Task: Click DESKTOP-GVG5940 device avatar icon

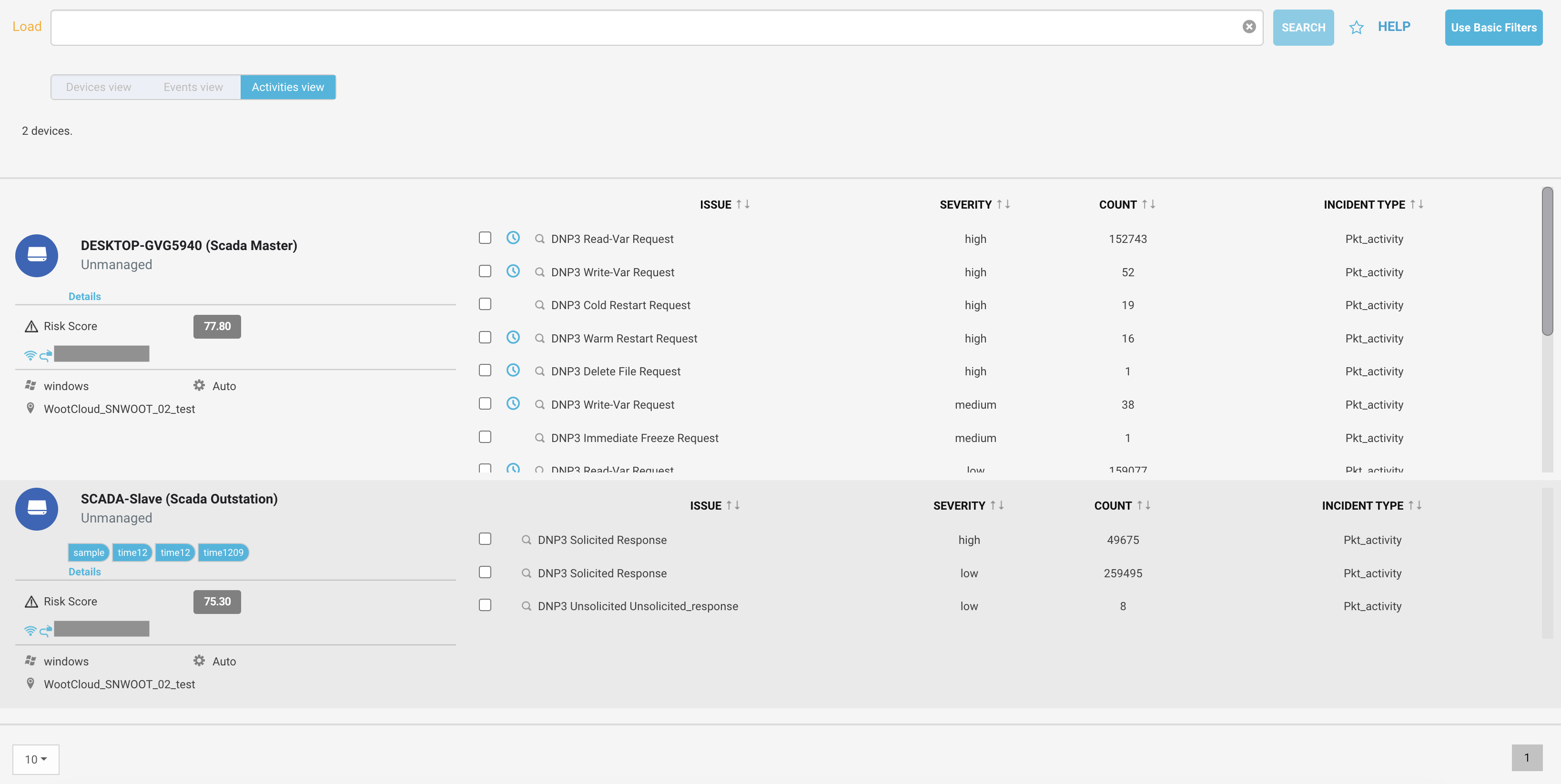Action: click(36, 255)
